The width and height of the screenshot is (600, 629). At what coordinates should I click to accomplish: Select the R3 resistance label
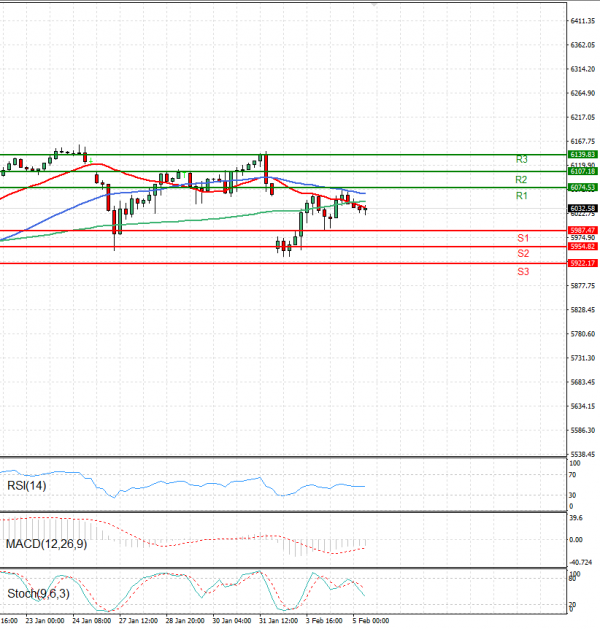[521, 159]
